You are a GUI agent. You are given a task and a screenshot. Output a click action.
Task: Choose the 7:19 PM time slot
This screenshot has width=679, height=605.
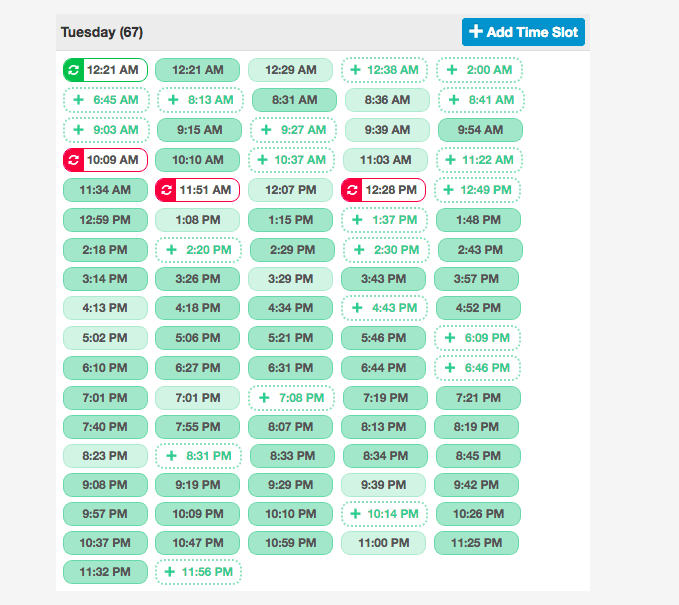[x=385, y=398]
